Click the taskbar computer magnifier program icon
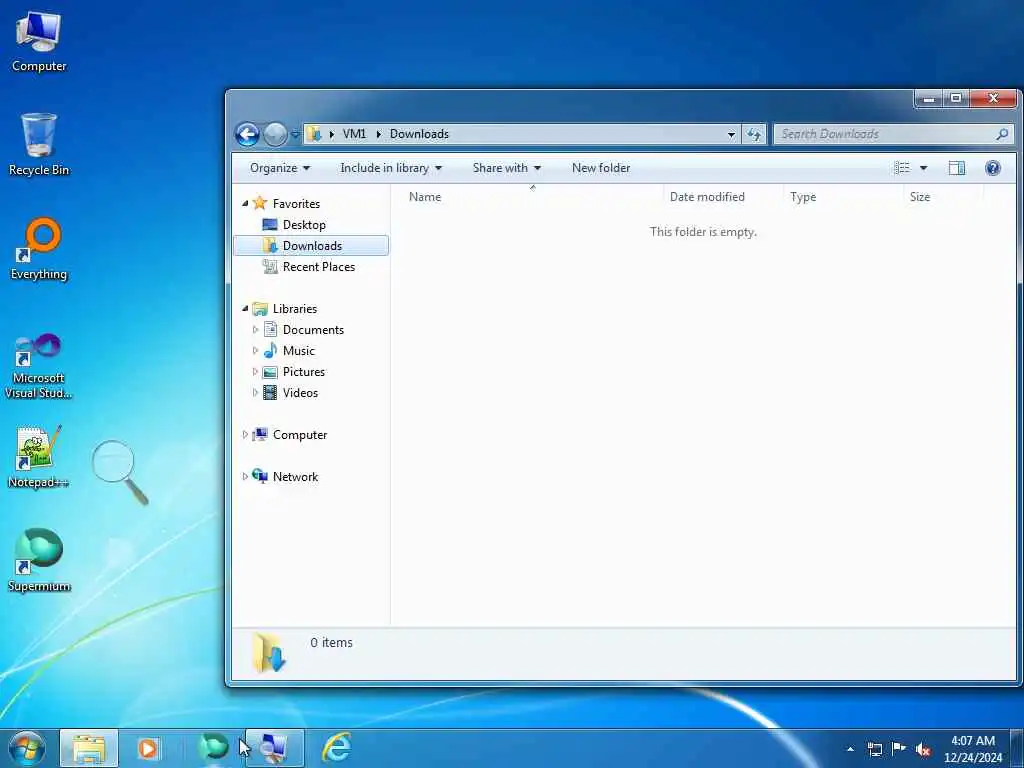The image size is (1024, 768). click(275, 748)
